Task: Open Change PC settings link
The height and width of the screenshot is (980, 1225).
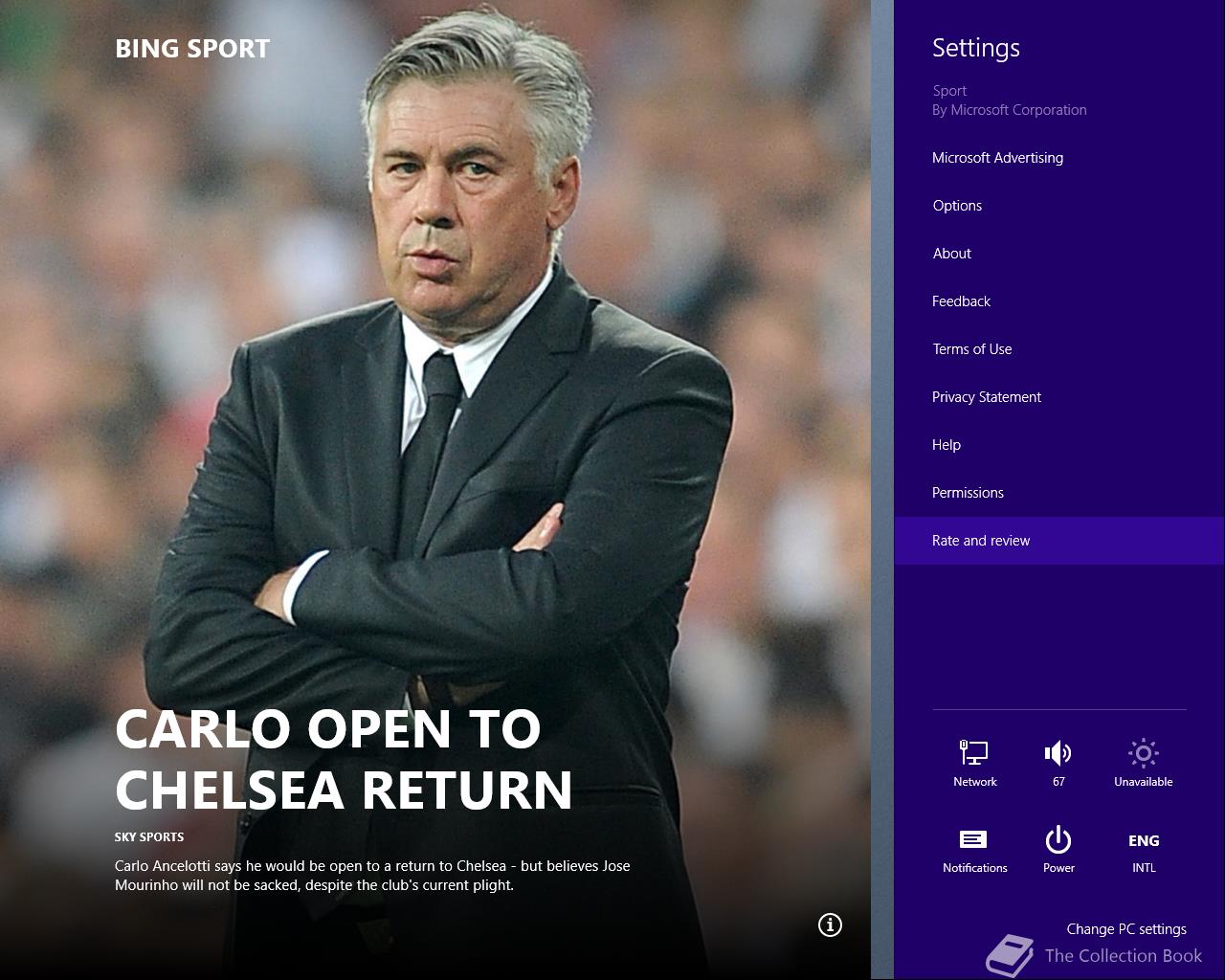Action: 1126,929
